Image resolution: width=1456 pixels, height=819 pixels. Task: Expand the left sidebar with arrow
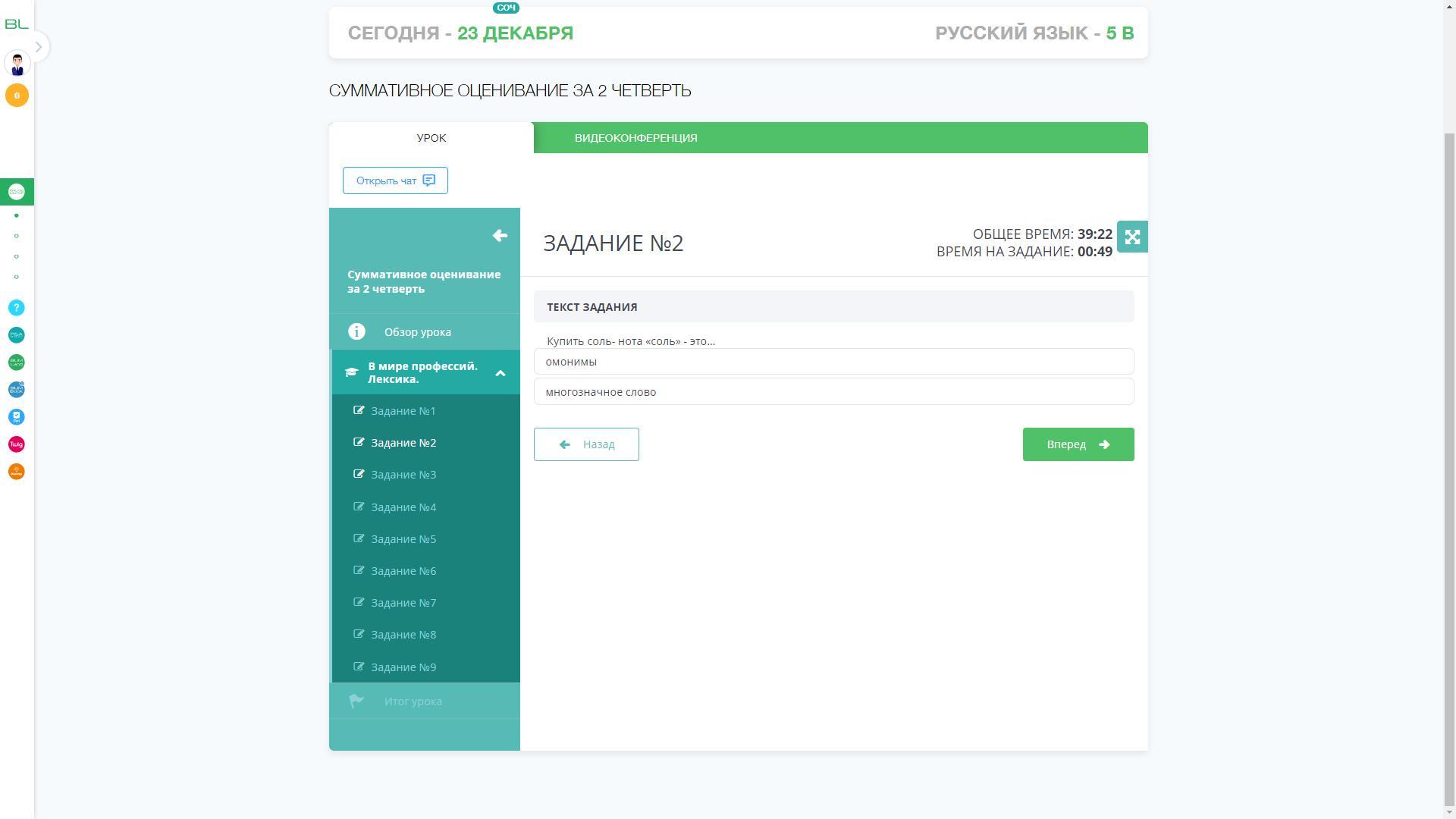point(39,47)
